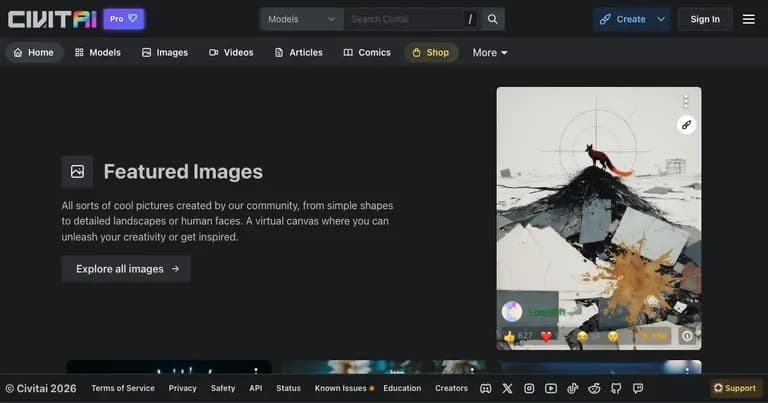The image size is (768, 403).
Task: Select the Articles tab
Action: coord(298,52)
